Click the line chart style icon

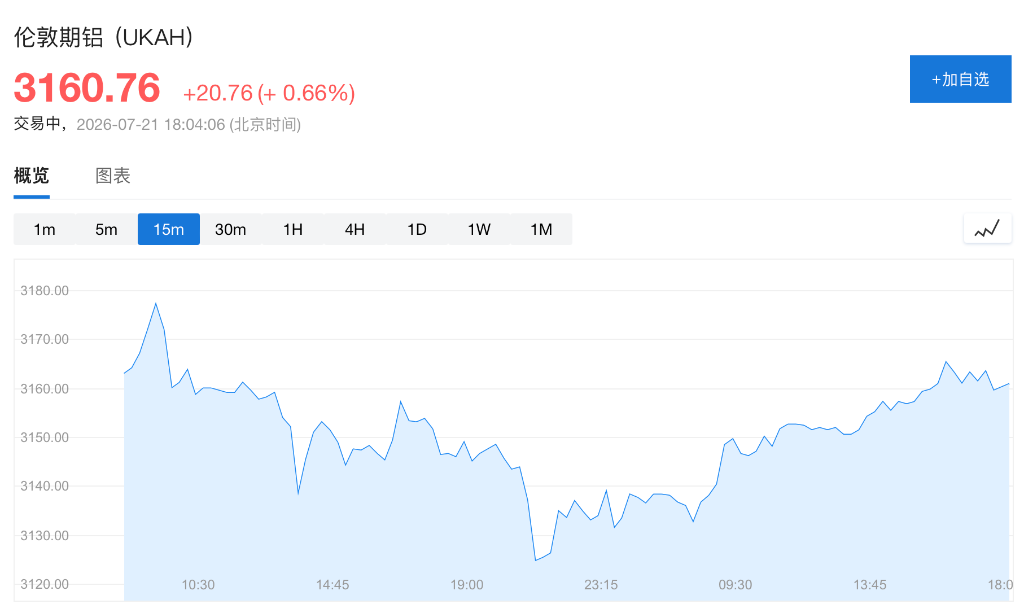(x=987, y=229)
